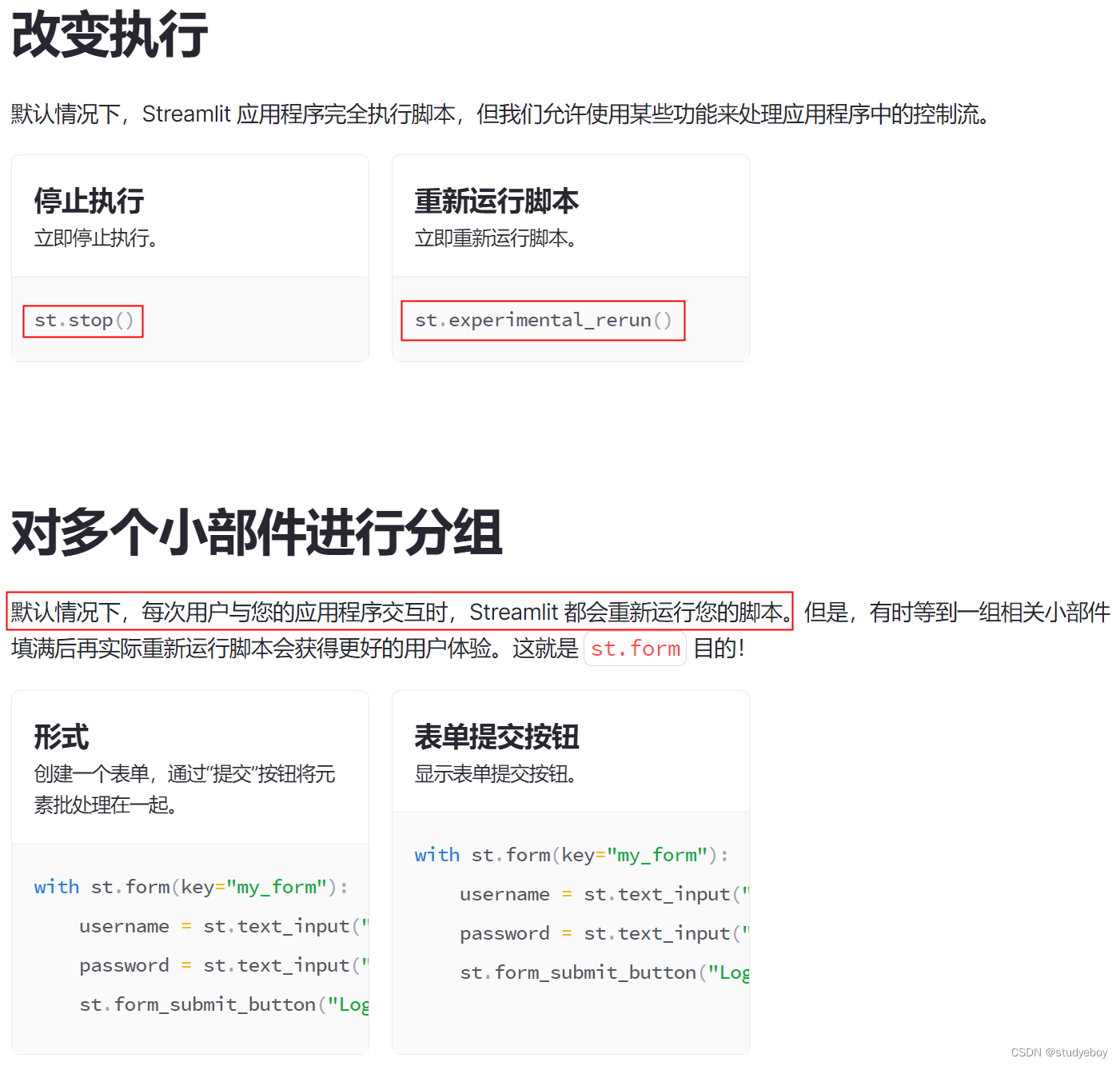Click the username line in the 表单提交按钮 card code

(604, 894)
